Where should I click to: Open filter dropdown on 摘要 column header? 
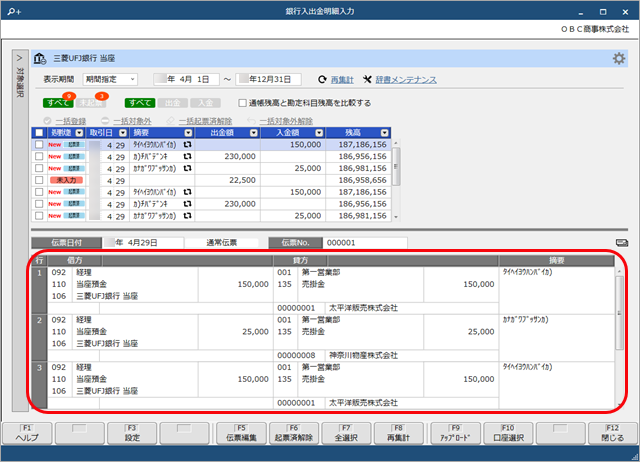pyautogui.click(x=188, y=133)
